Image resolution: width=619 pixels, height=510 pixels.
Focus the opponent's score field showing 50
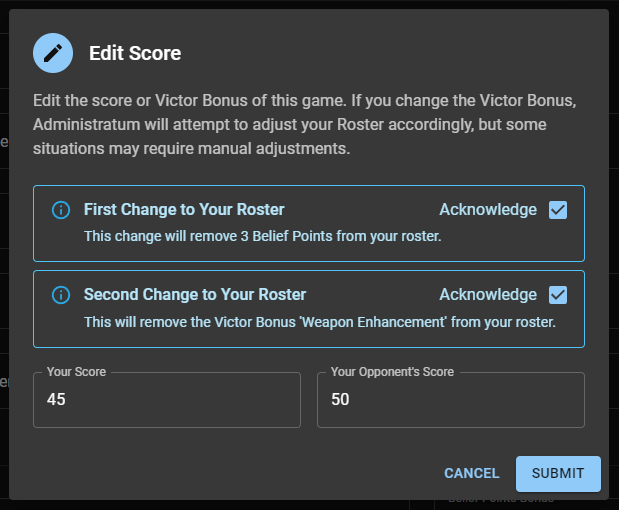tap(450, 400)
